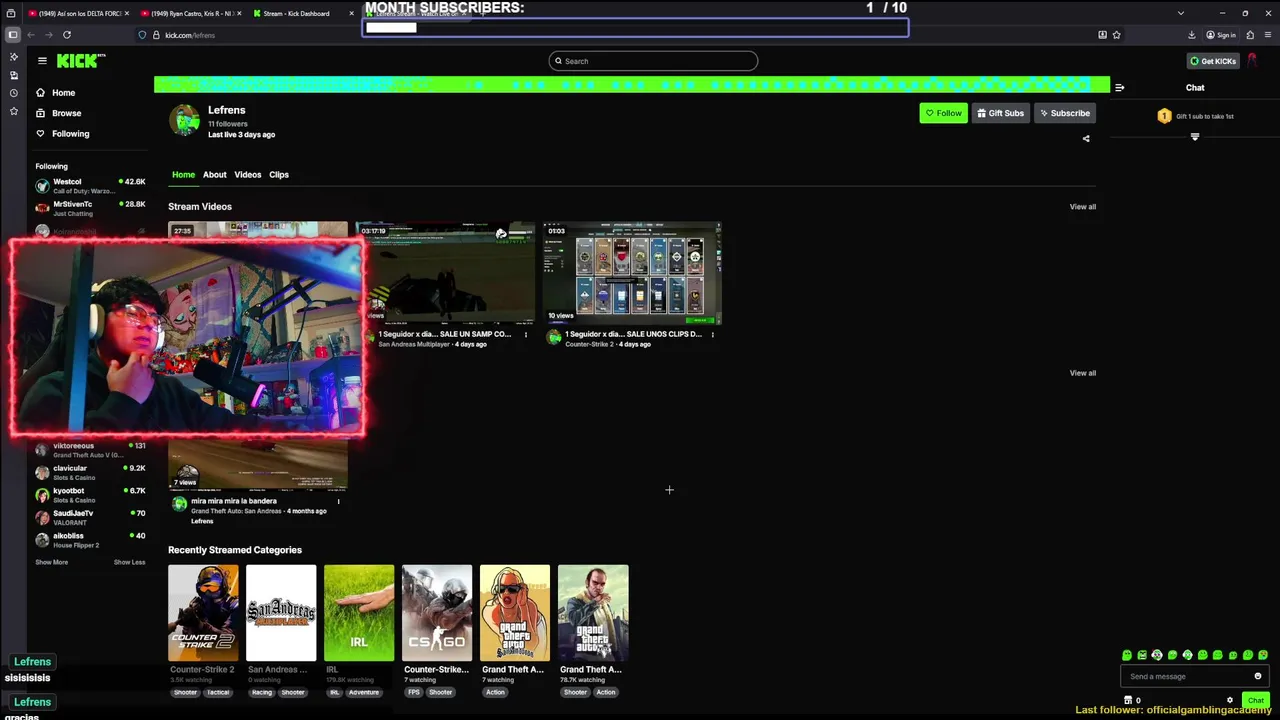Viewport: 1280px width, 720px height.
Task: Open San Andreas Multiplayer category card
Action: click(281, 613)
